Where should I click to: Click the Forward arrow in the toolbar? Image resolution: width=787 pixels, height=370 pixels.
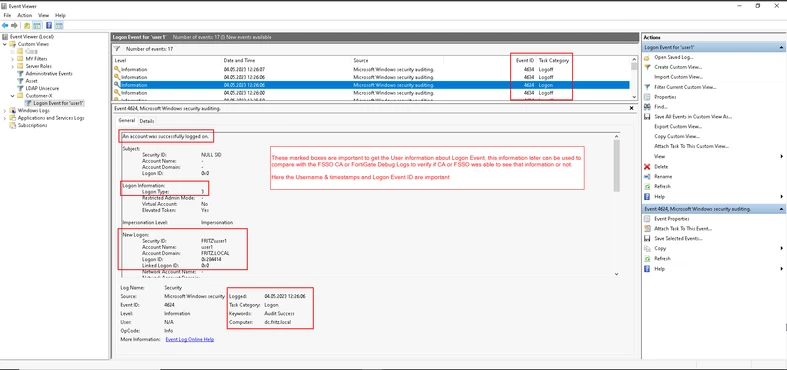point(14,26)
